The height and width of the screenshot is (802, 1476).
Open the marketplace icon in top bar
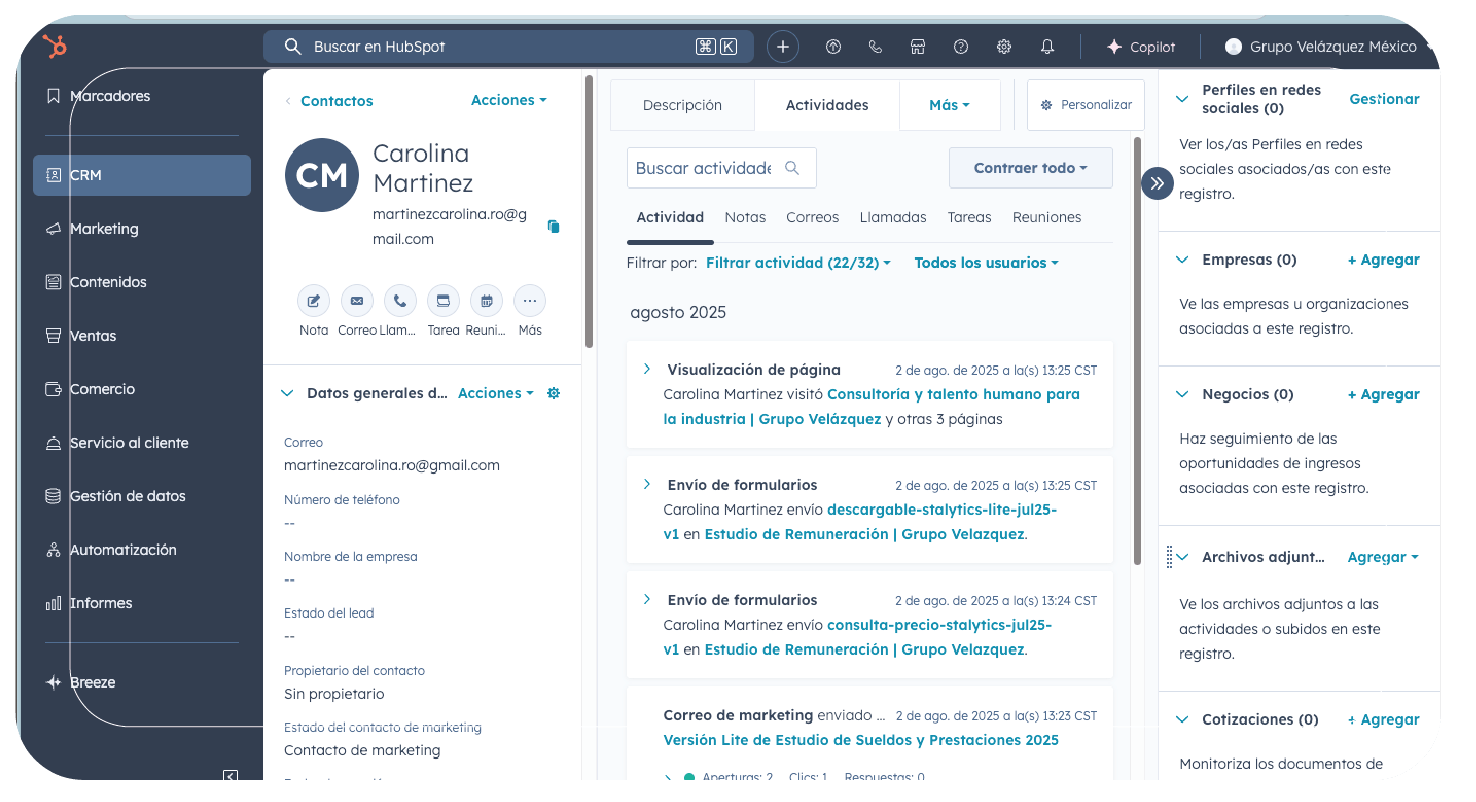[917, 47]
